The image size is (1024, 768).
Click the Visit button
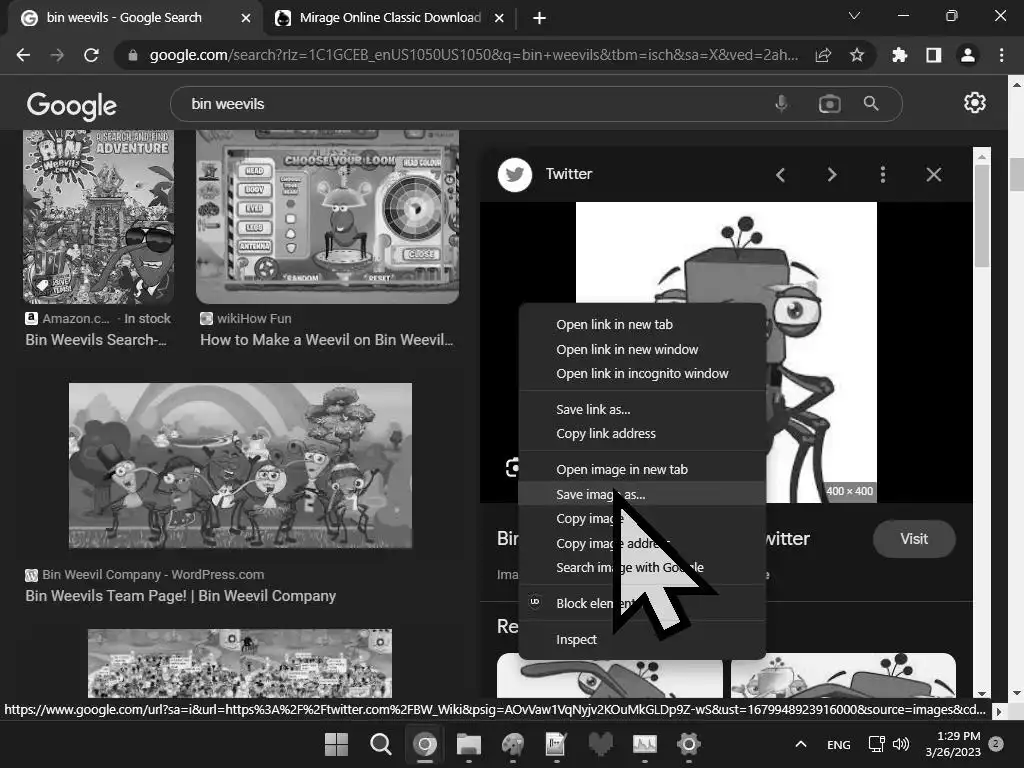914,539
